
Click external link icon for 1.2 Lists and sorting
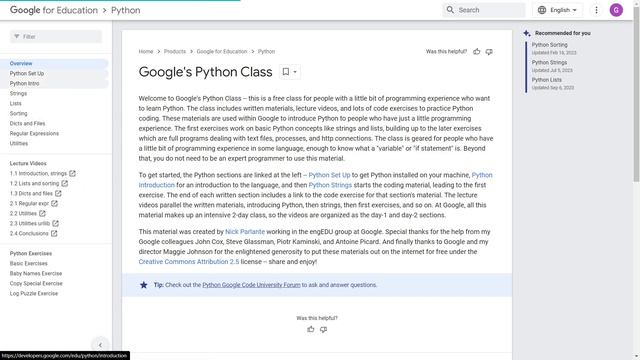(x=64, y=183)
